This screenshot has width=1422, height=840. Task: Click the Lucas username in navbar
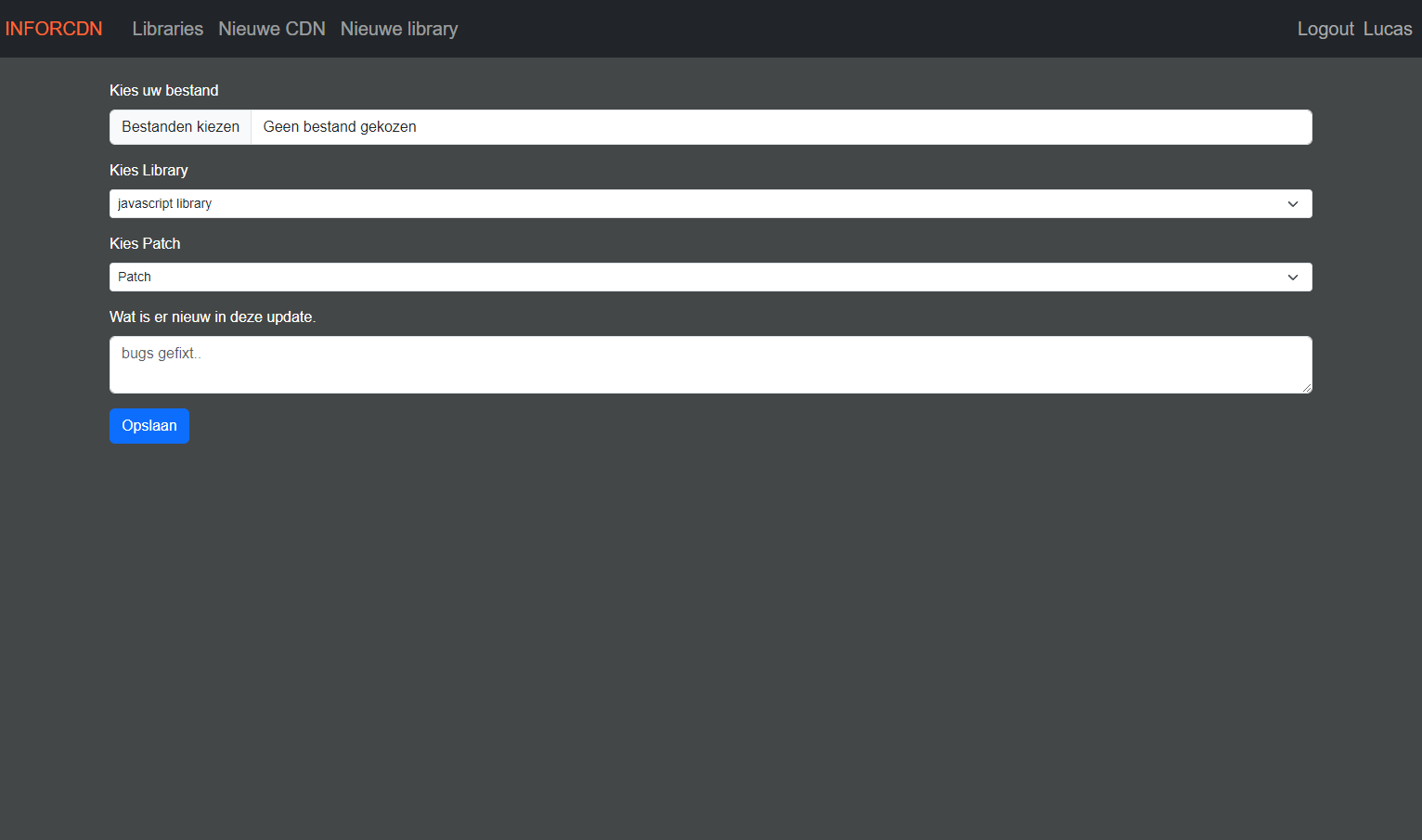point(1387,29)
